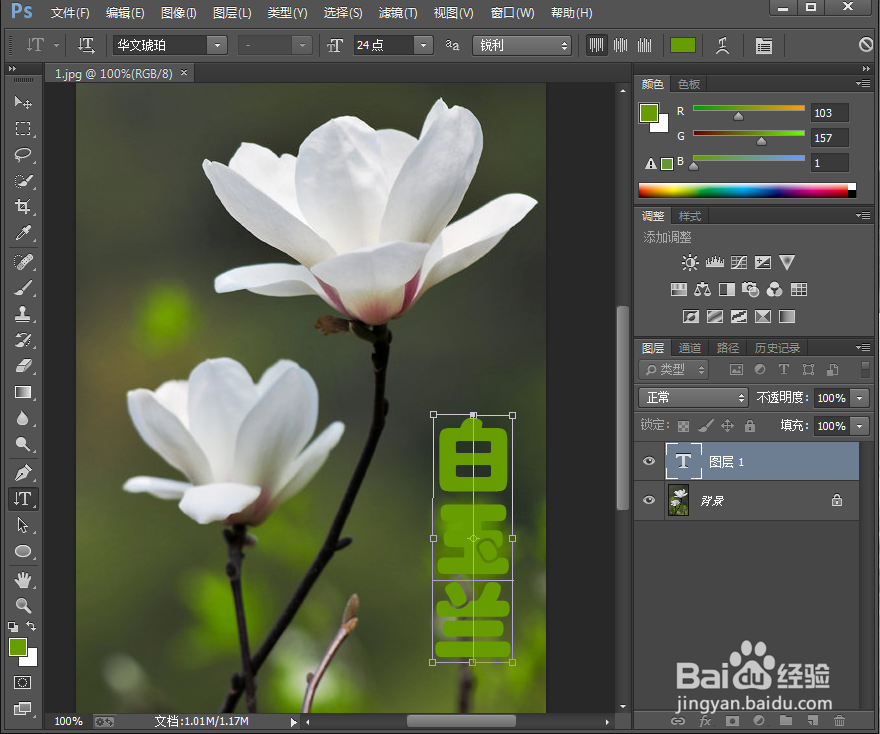Select the Rectangular Marquee tool
880x734 pixels.
(x=23, y=129)
